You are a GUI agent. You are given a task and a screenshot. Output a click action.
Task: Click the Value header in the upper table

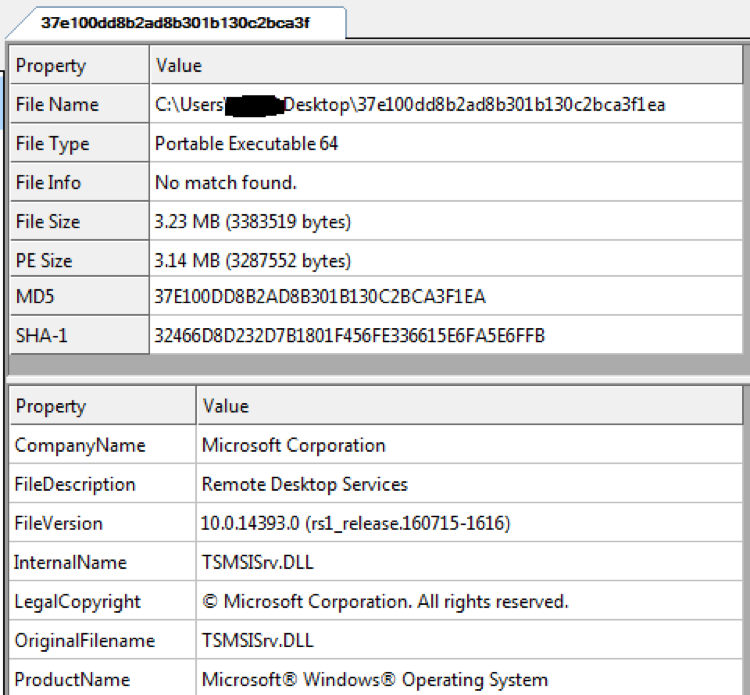(446, 66)
